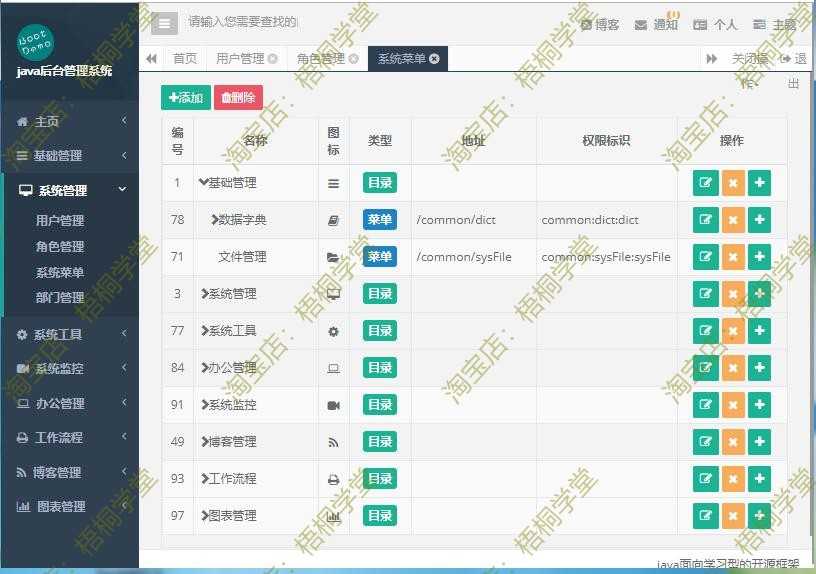Expand the 数据字典 tree row
The height and width of the screenshot is (574, 816).
pyautogui.click(x=214, y=220)
